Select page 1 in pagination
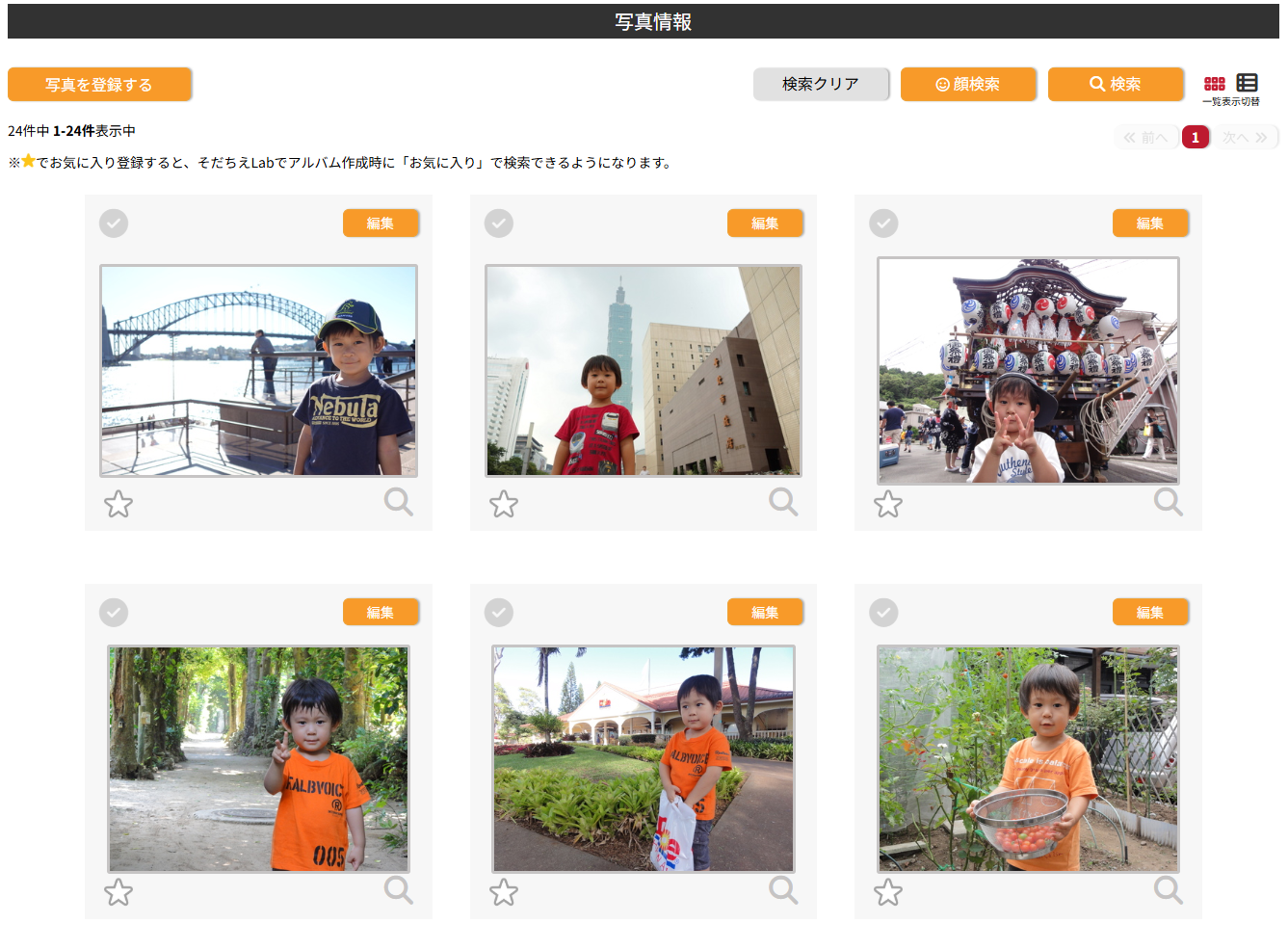This screenshot has width=1288, height=949. (1196, 138)
